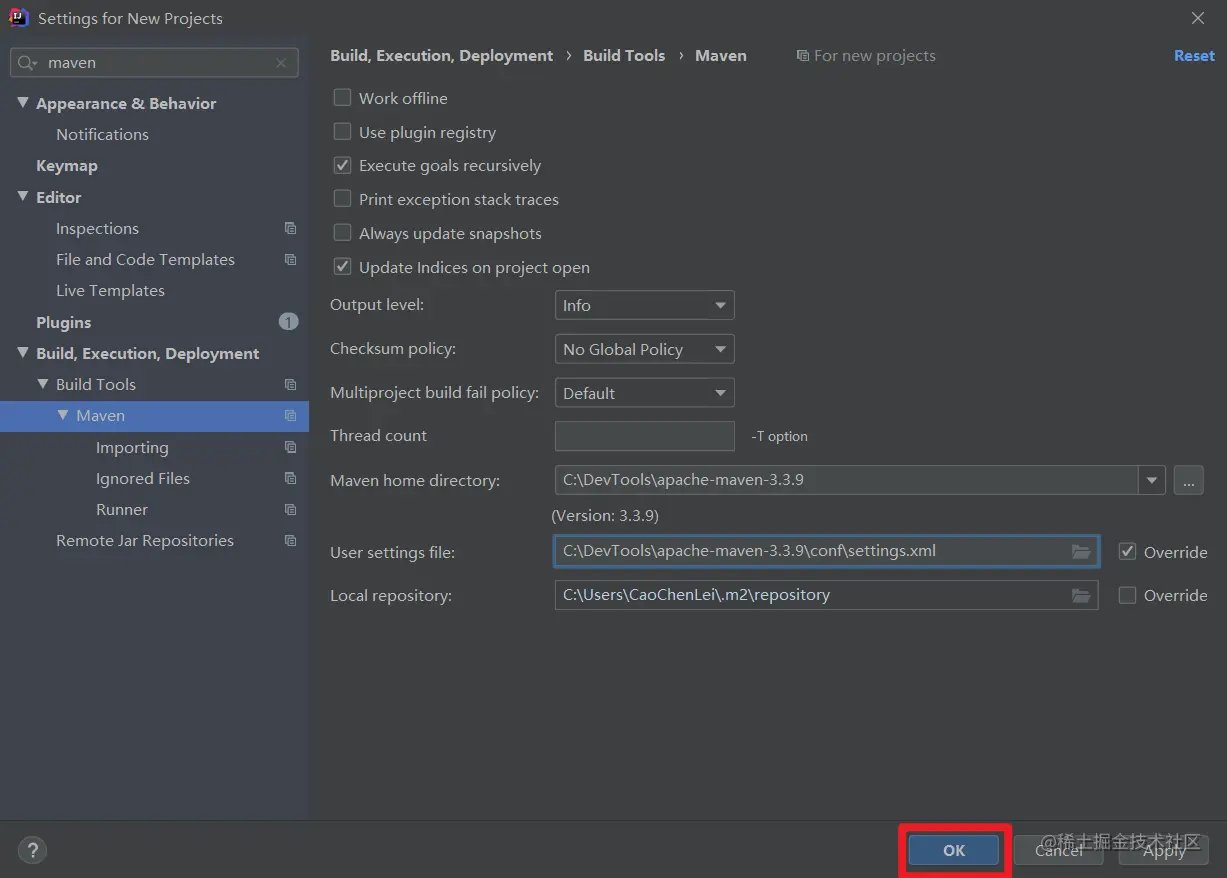Open the help question mark button

click(32, 851)
